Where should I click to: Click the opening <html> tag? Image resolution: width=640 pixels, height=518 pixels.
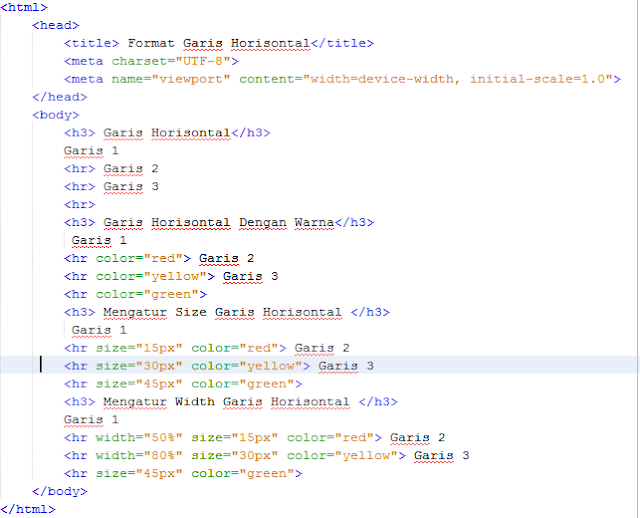[x=24, y=7]
